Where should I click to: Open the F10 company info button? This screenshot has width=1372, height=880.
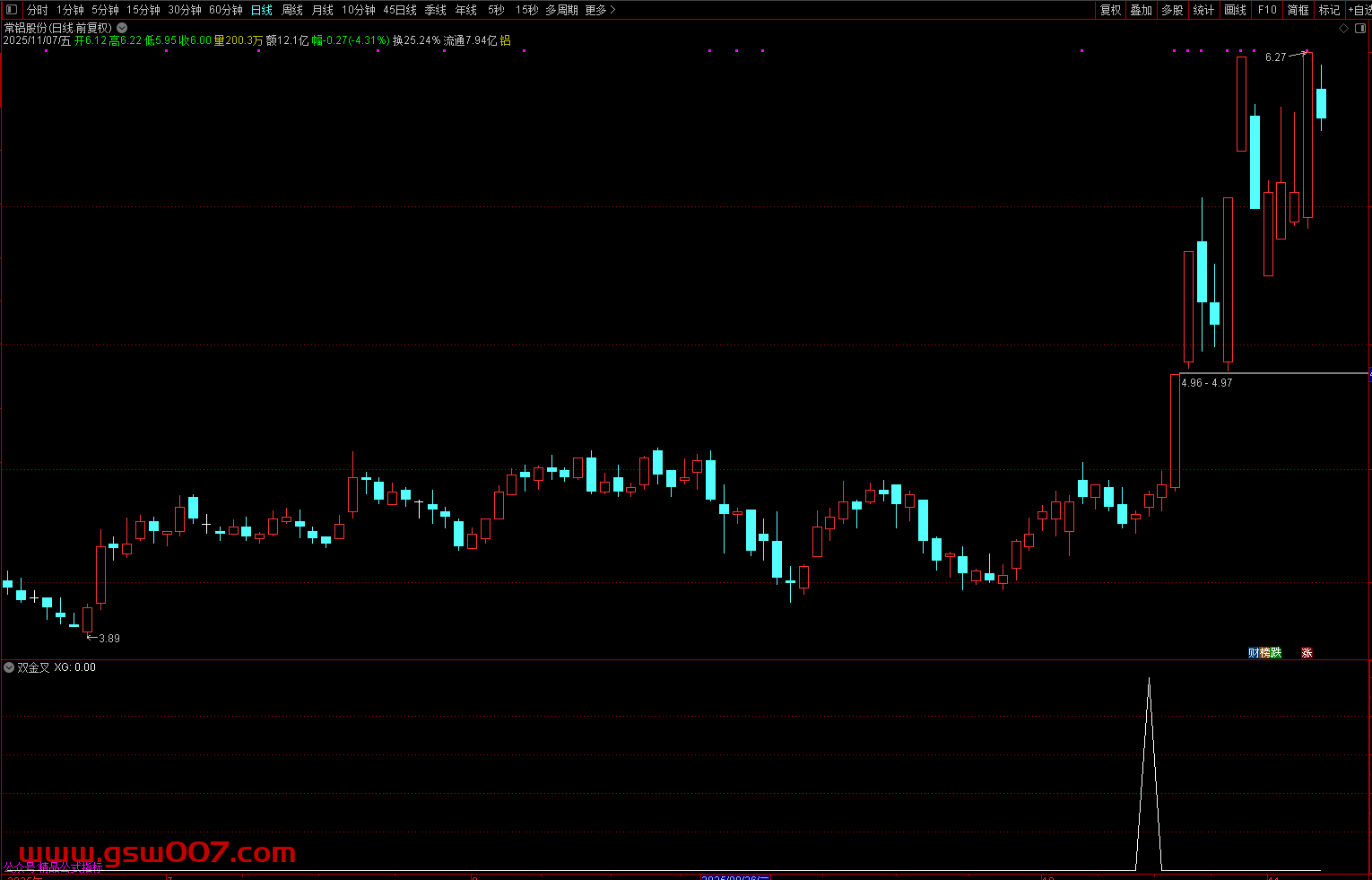tap(1267, 10)
